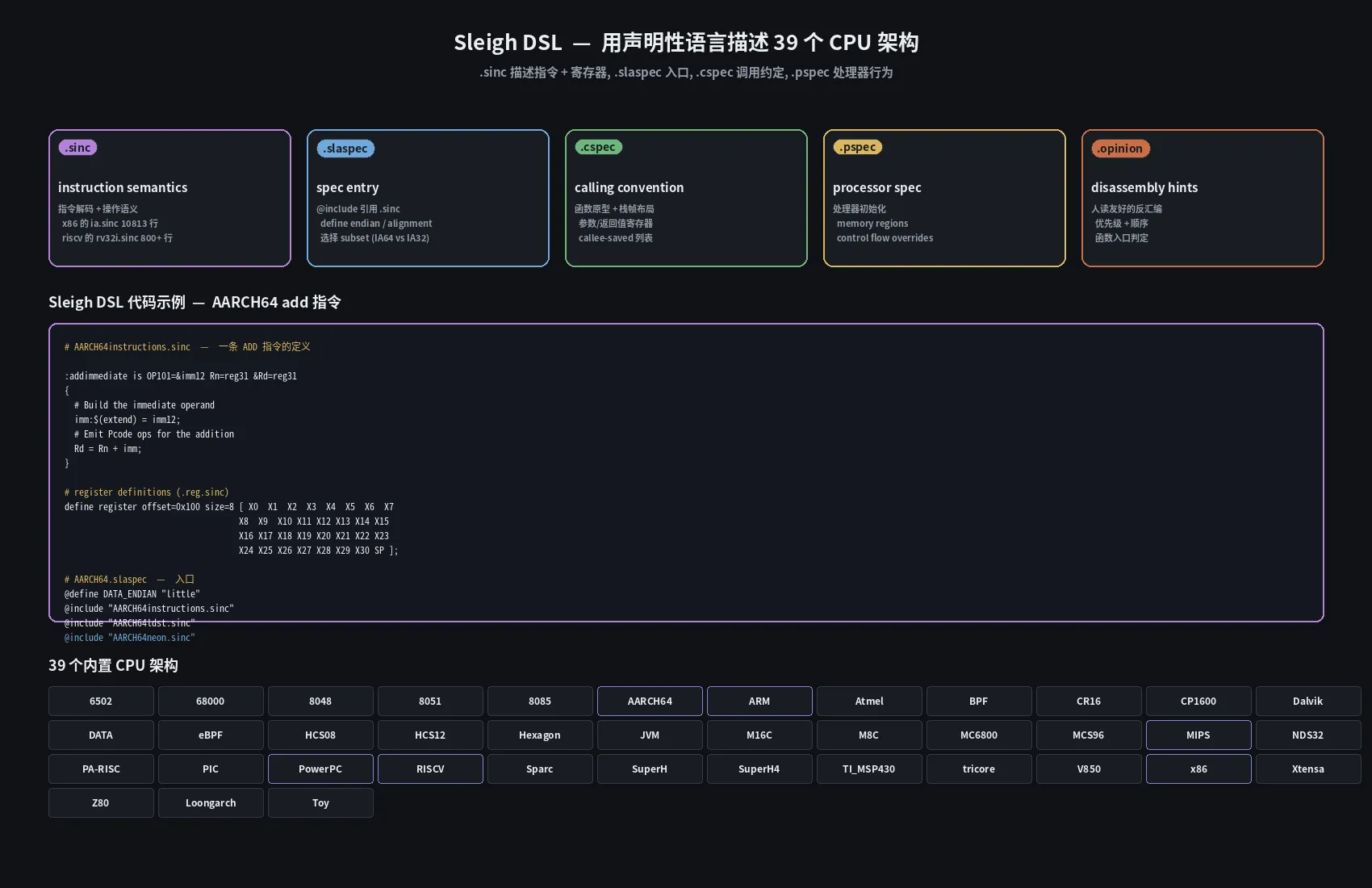Image resolution: width=1372 pixels, height=888 pixels.
Task: Select the ARM architecture chip
Action: [x=759, y=701]
